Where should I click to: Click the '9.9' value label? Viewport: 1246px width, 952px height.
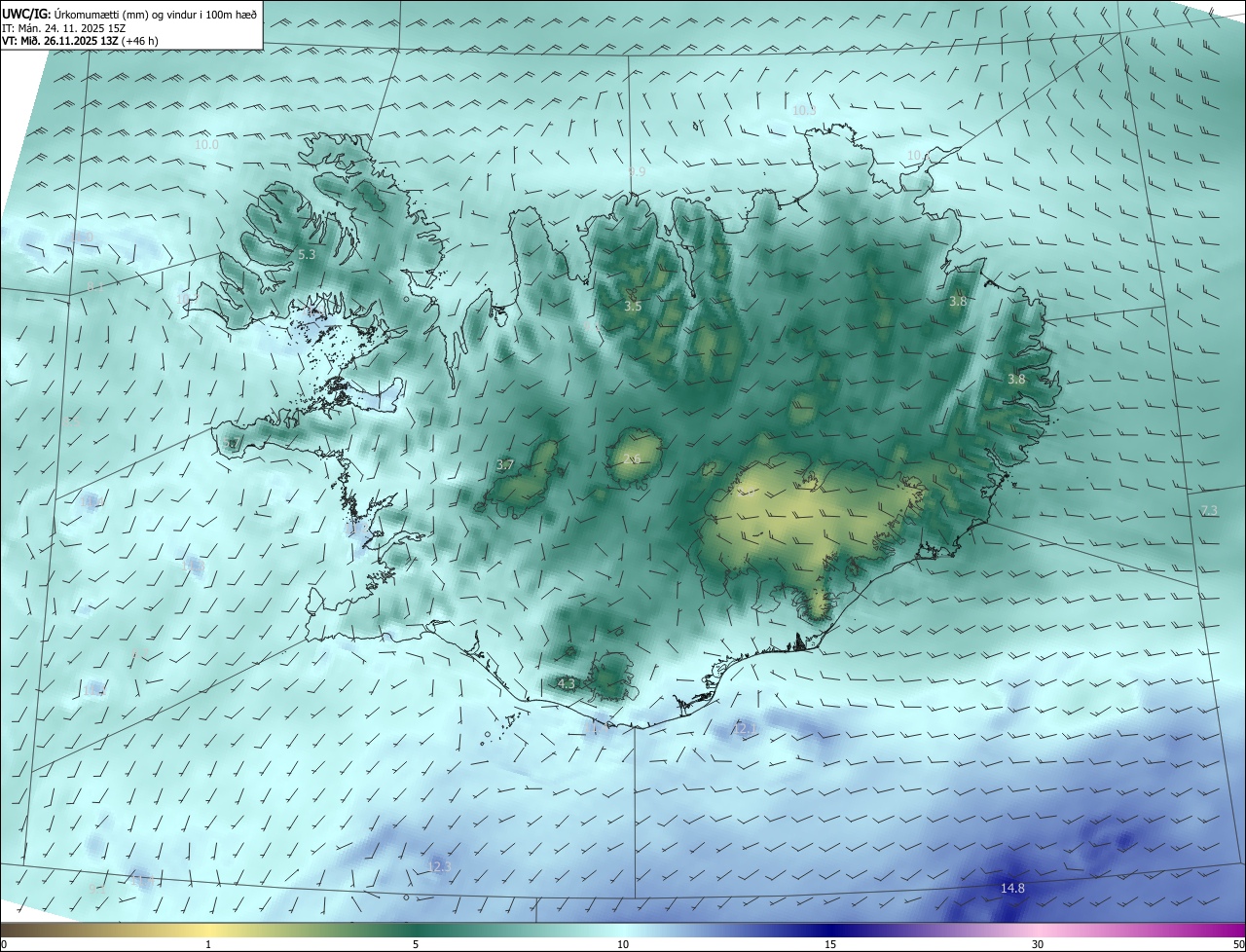click(x=637, y=172)
